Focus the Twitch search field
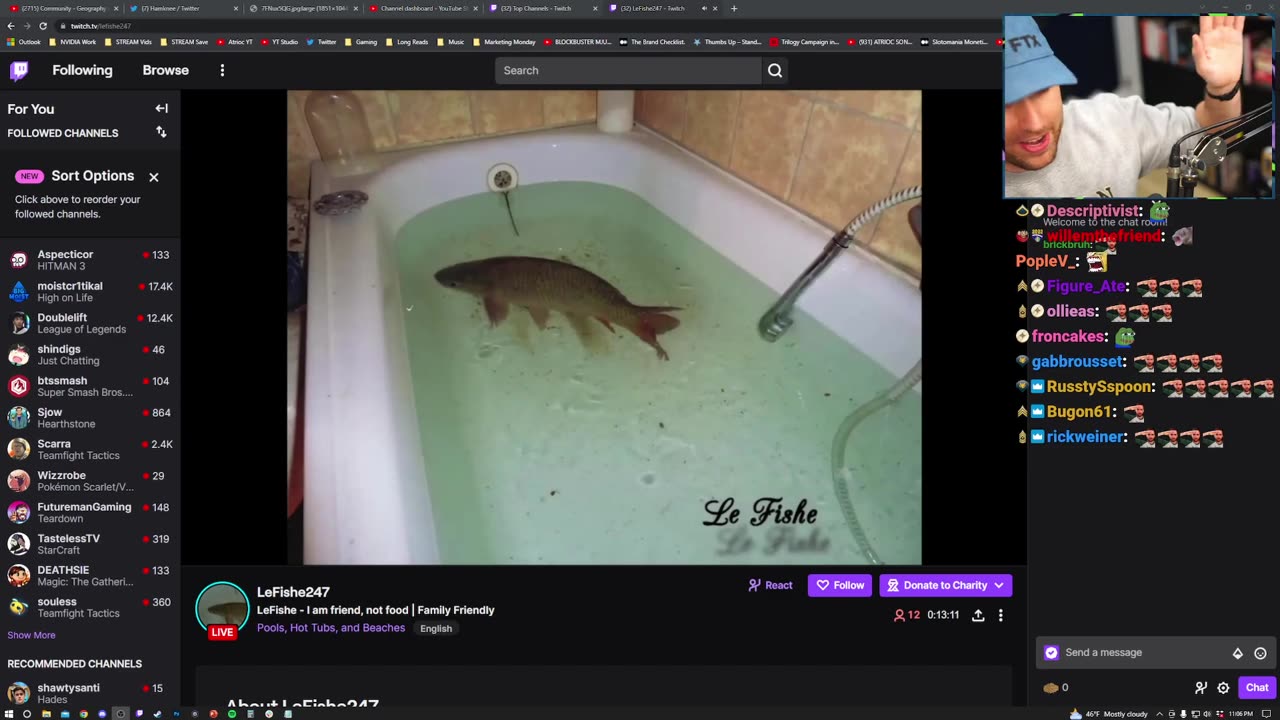The height and width of the screenshot is (720, 1280). (628, 70)
